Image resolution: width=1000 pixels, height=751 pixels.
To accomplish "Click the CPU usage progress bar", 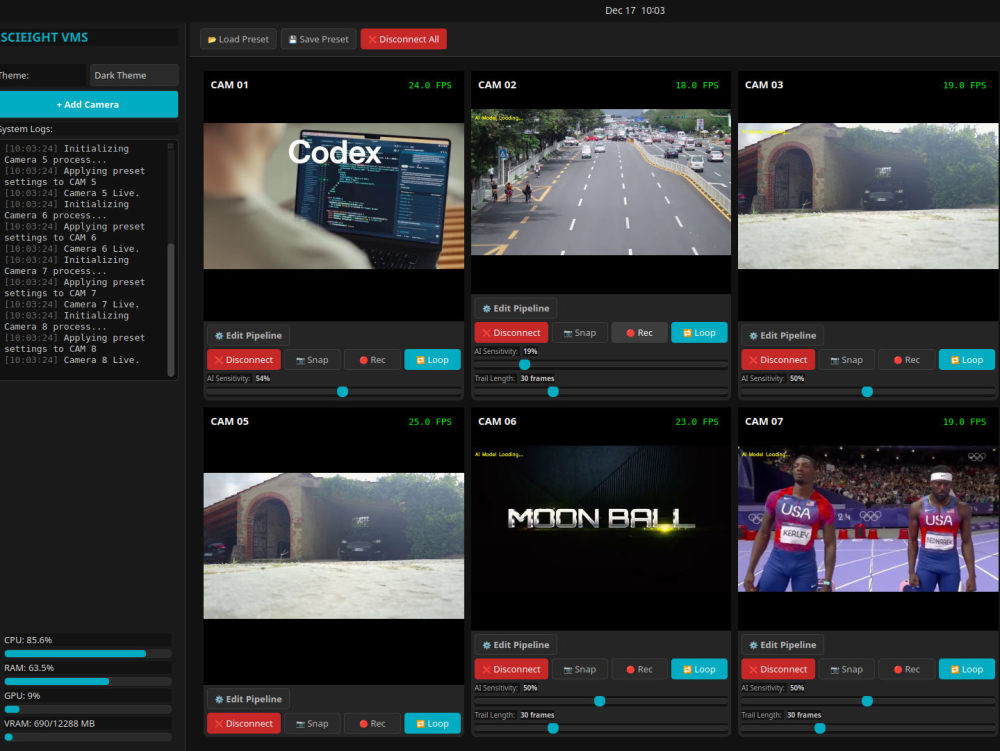I will [88, 653].
